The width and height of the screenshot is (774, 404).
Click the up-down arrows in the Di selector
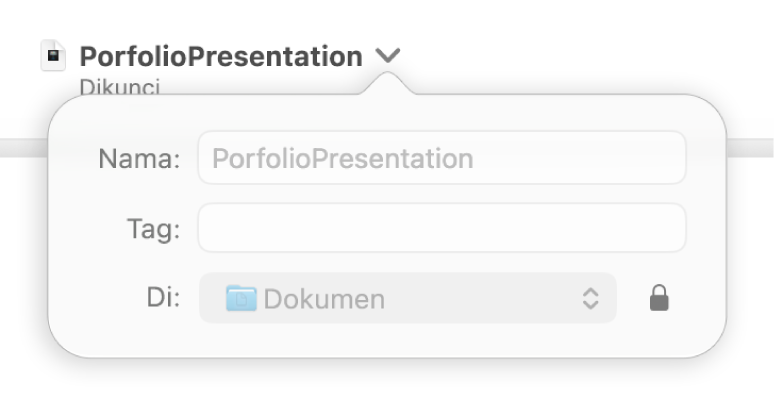(590, 298)
